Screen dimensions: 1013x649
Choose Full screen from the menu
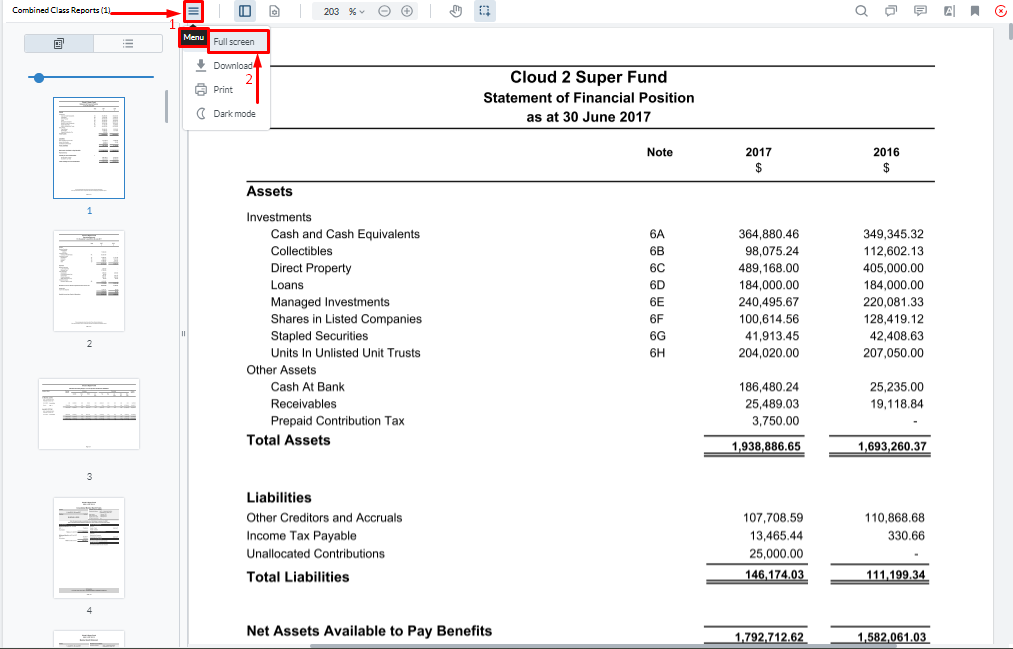tap(234, 41)
